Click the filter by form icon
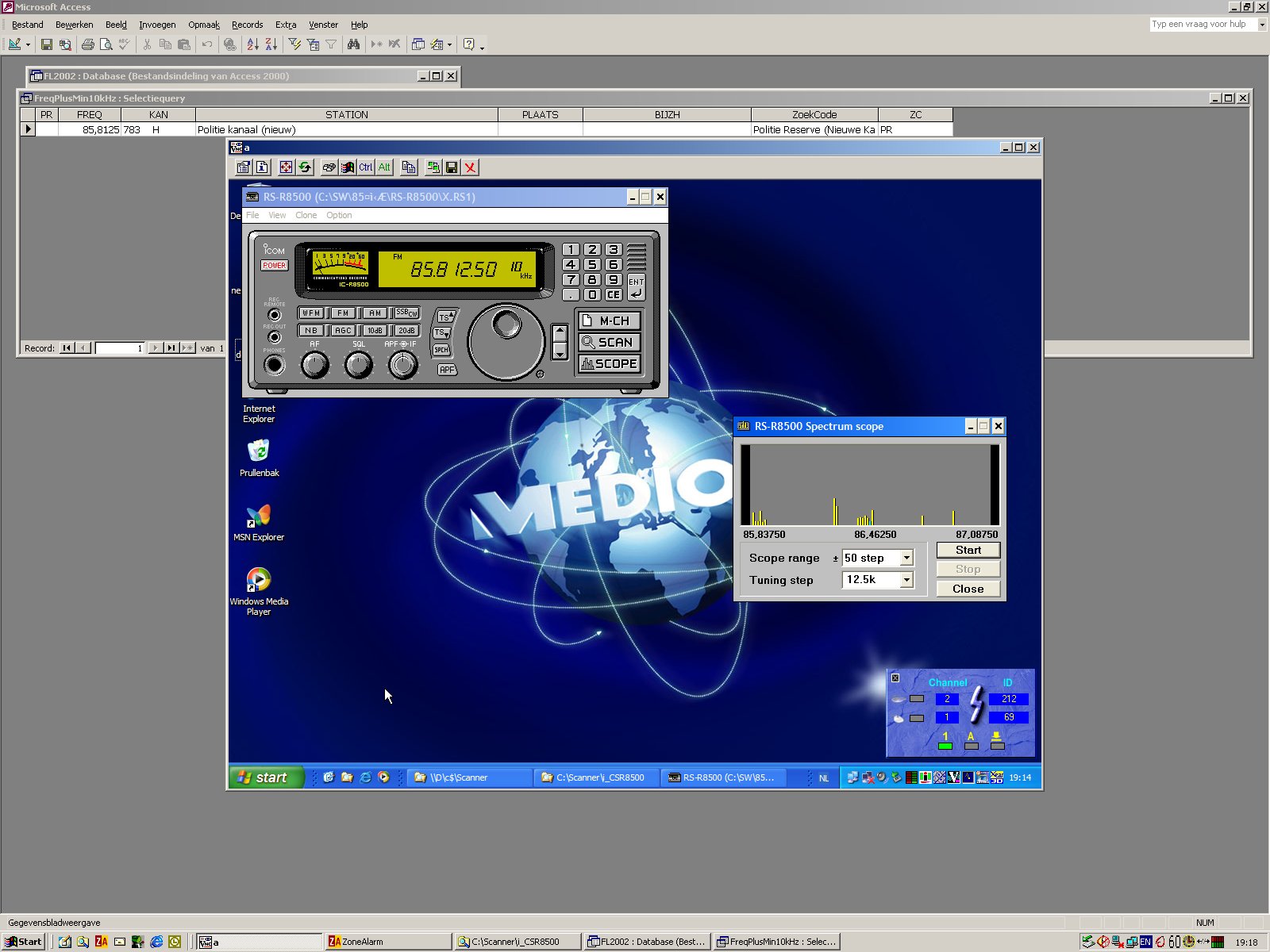Screen dimensions: 1270x952 pyautogui.click(x=313, y=44)
